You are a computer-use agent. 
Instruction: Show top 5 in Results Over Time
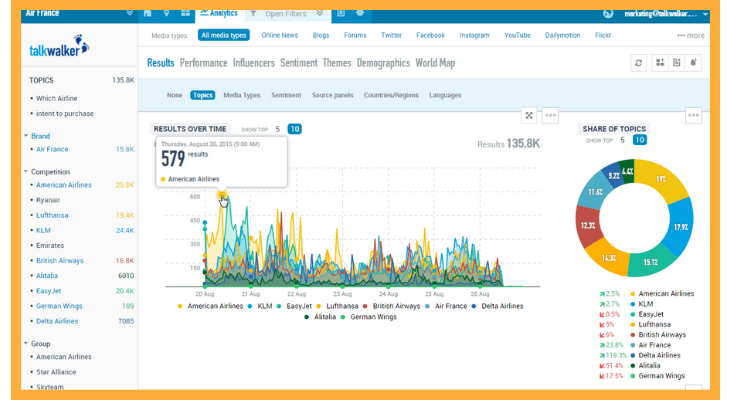click(277, 129)
